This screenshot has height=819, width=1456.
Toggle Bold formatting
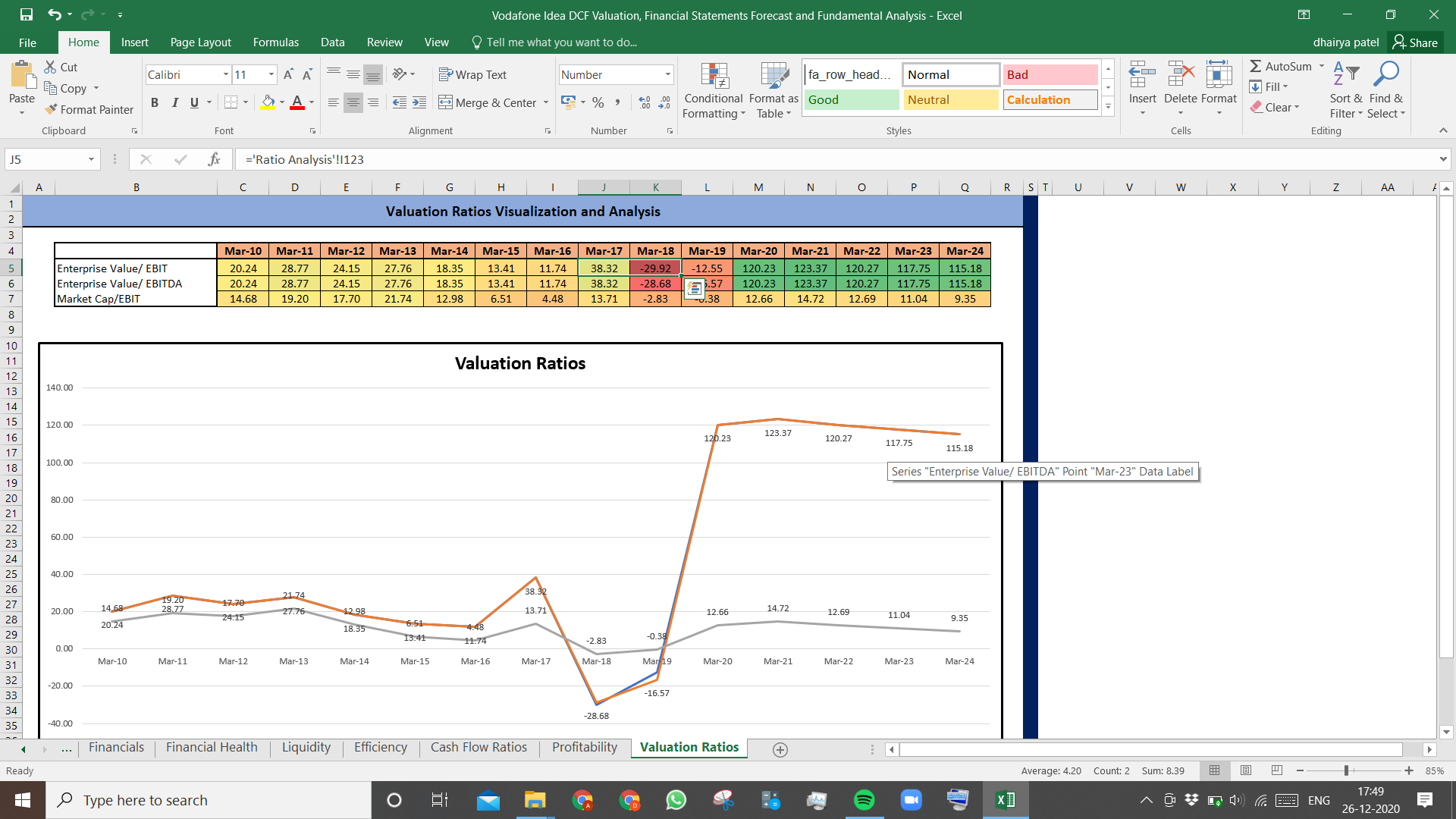[155, 102]
